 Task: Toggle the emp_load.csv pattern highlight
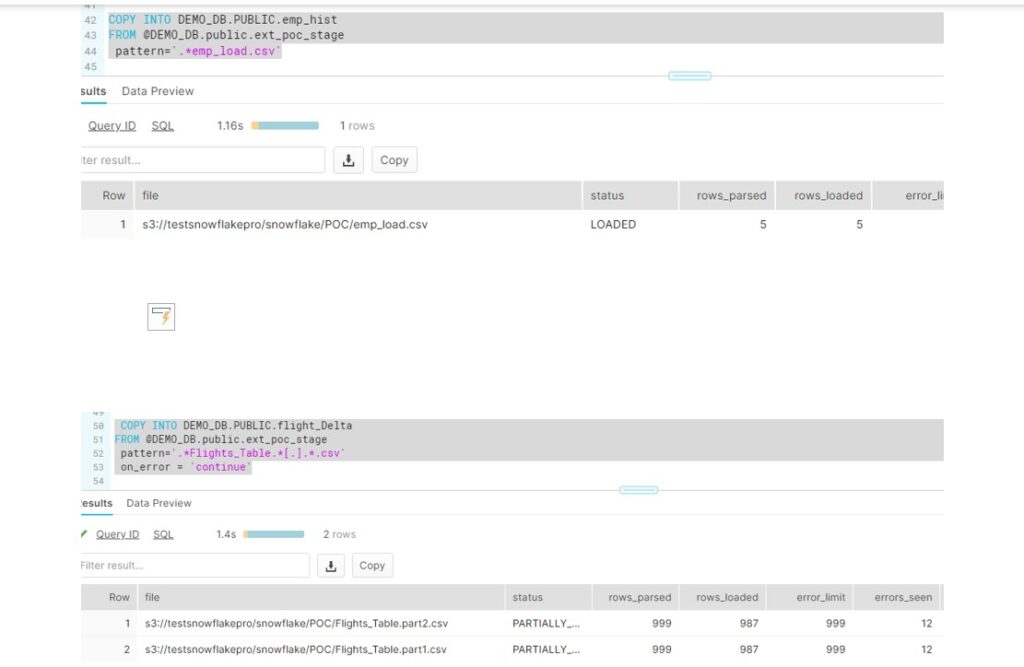pyautogui.click(x=229, y=49)
